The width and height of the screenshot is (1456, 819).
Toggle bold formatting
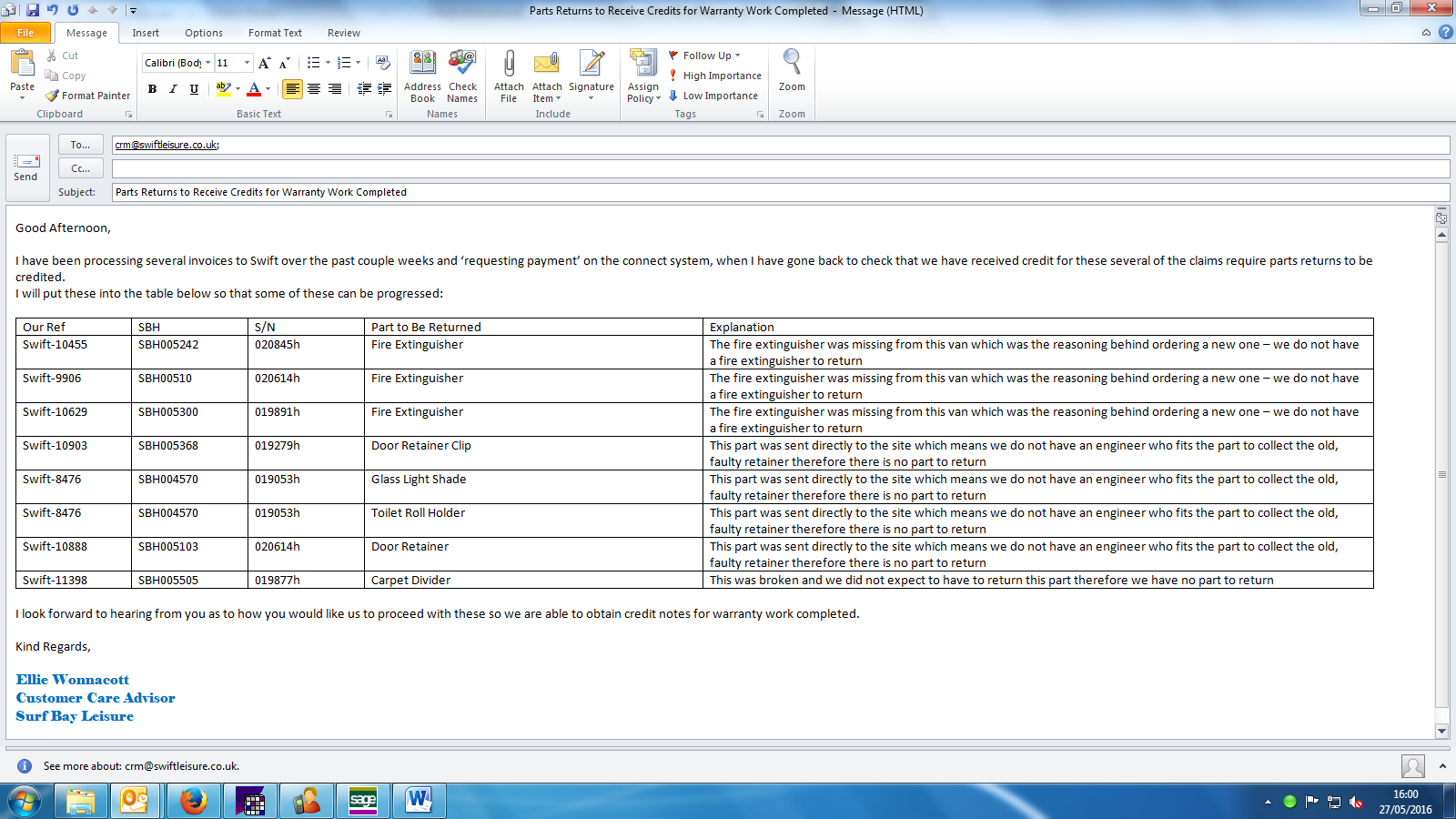click(152, 88)
